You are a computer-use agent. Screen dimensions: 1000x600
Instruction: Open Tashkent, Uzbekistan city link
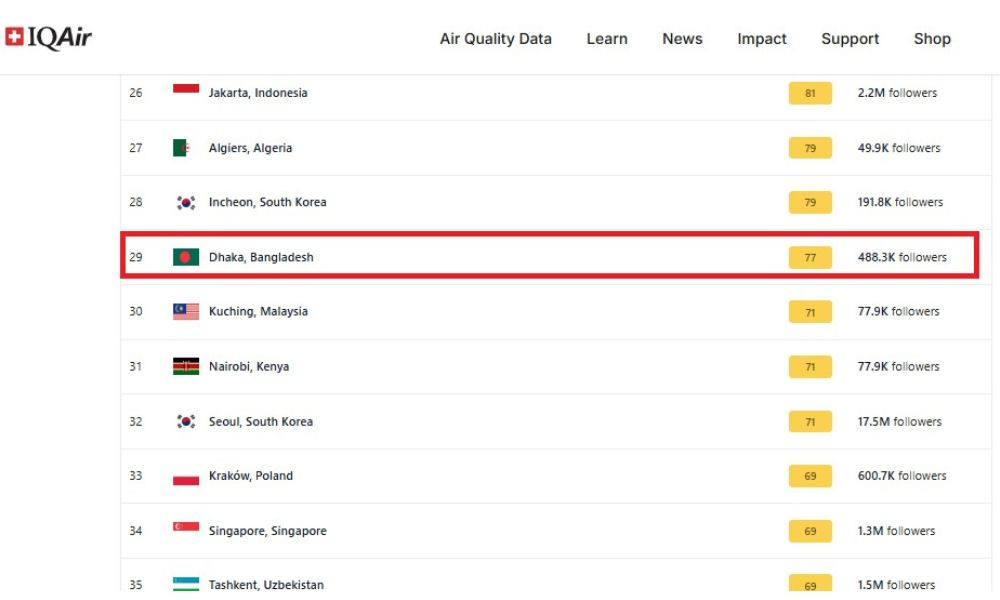[x=266, y=585]
